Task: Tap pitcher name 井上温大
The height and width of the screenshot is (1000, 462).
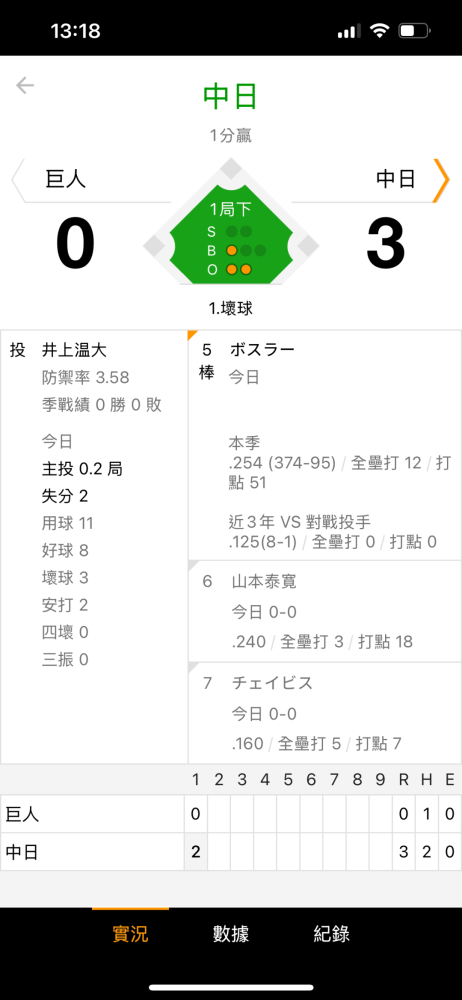Action: coord(74,349)
